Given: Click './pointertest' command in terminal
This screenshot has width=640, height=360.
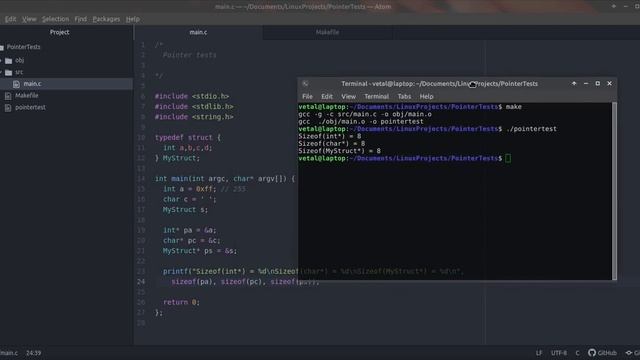Looking at the screenshot, I should point(531,129).
